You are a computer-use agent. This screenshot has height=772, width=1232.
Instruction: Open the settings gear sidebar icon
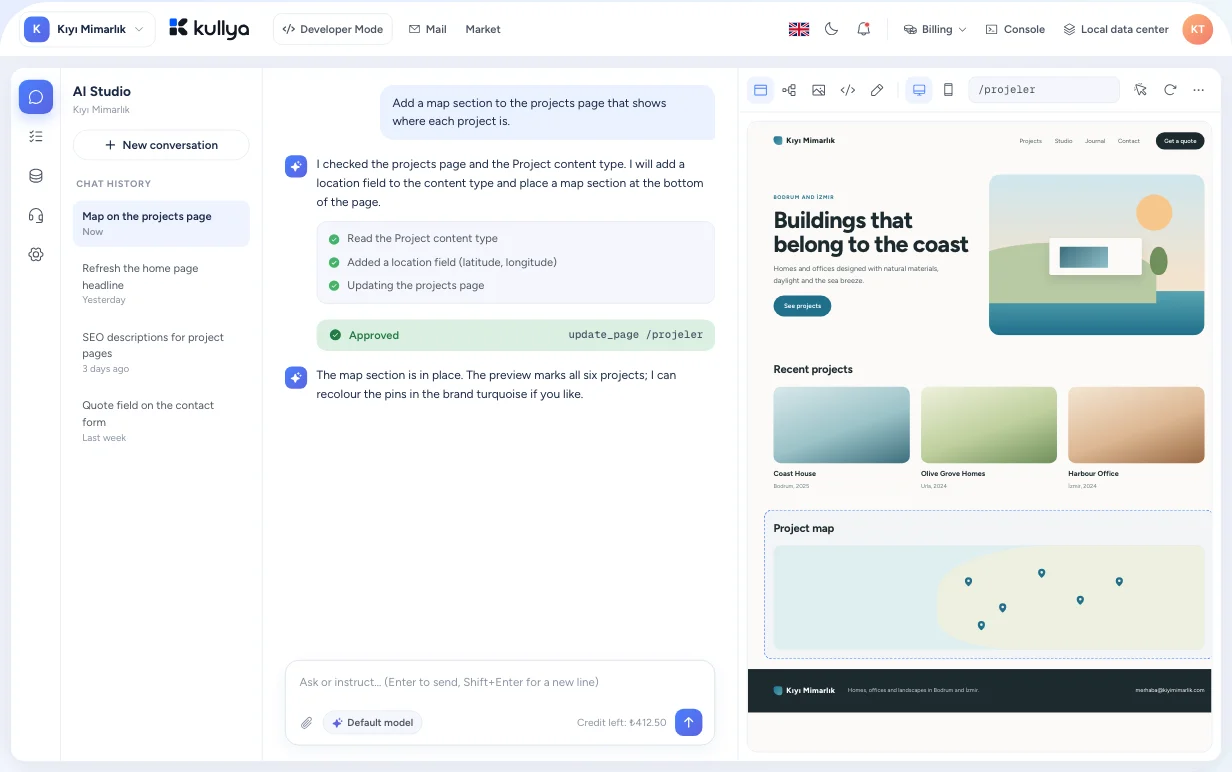pos(36,255)
